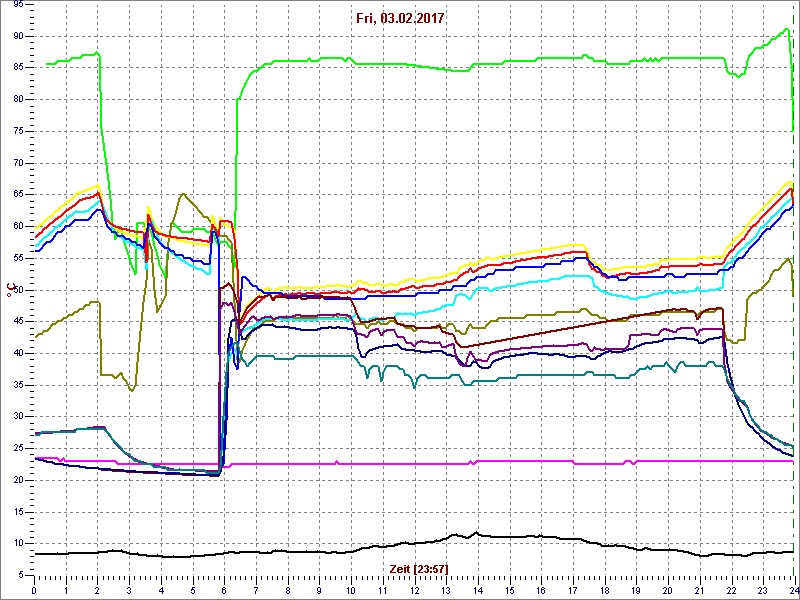Click the 10 label on temperature axis
Viewport: 800px width, 600px height.
click(17, 544)
